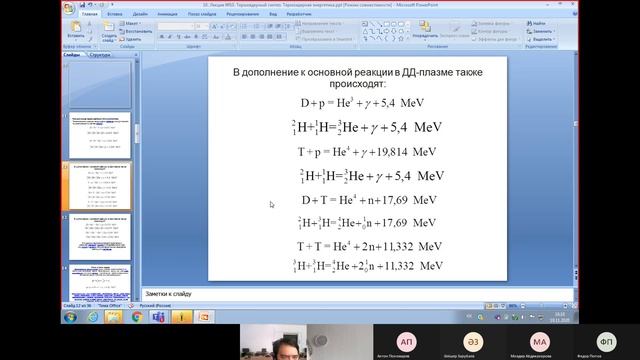The image size is (640, 360).
Task: Click the PowerPoint icon in taskbar
Action: click(204, 317)
